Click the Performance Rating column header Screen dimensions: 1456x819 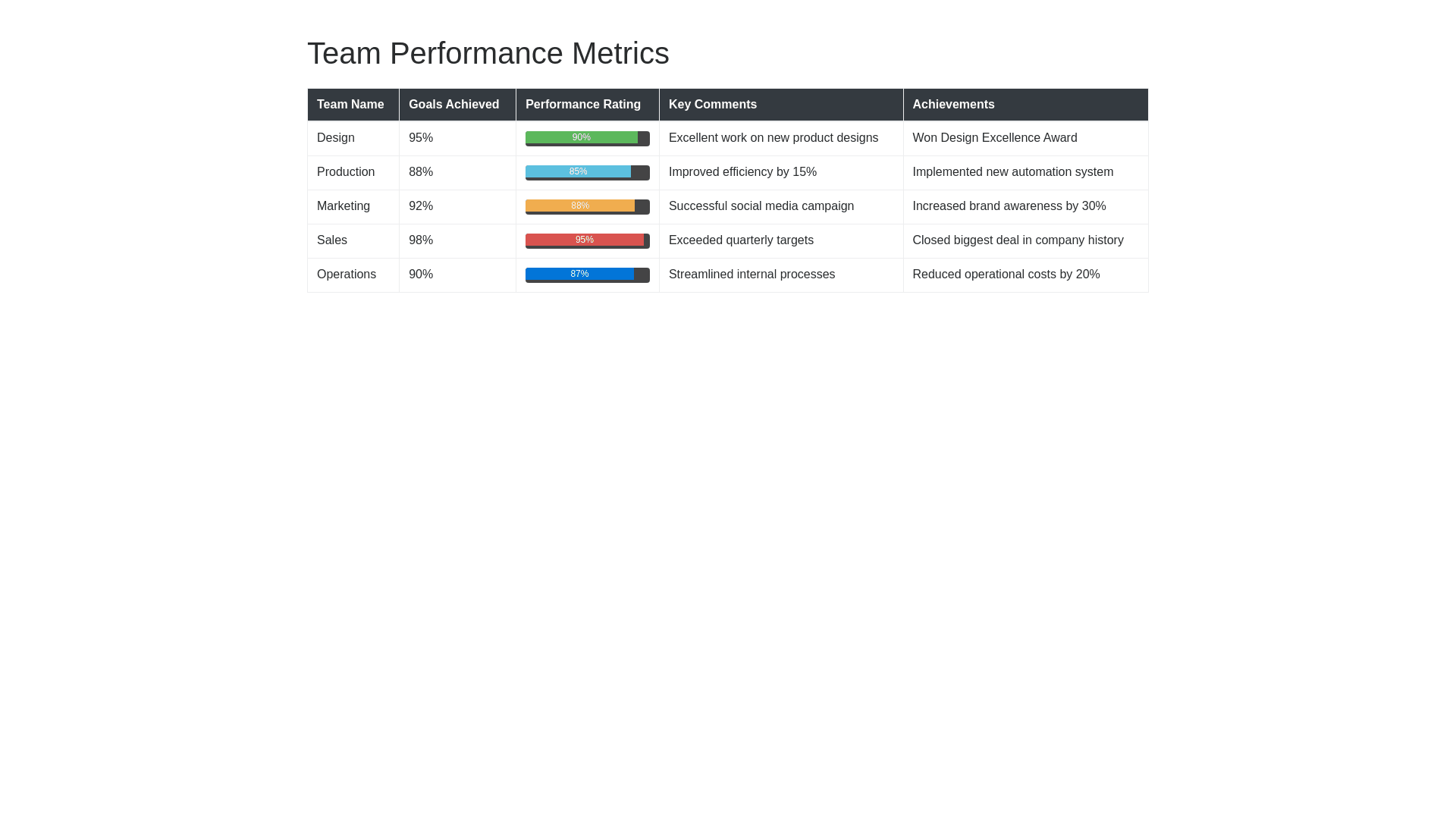[582, 105]
